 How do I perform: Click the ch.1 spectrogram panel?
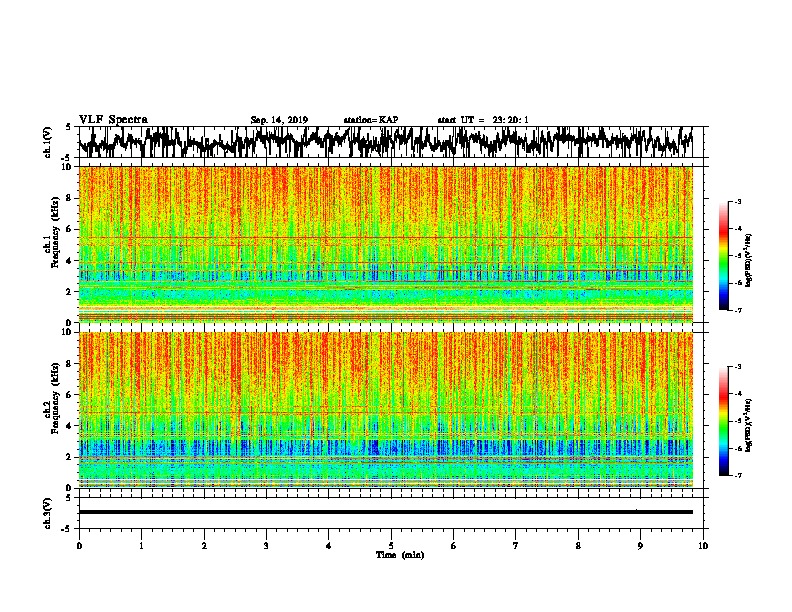pos(385,244)
